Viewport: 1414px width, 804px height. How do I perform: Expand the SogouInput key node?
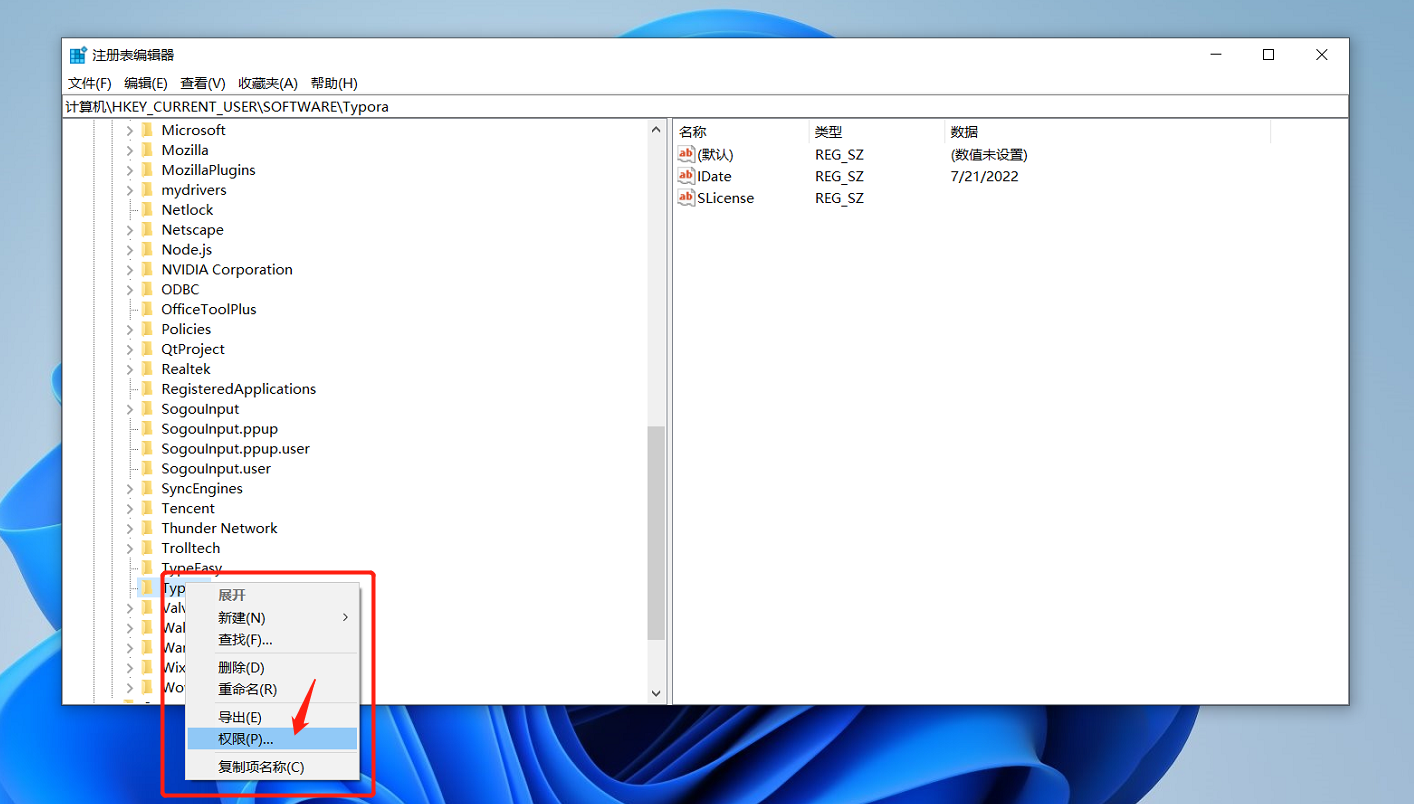coord(130,409)
